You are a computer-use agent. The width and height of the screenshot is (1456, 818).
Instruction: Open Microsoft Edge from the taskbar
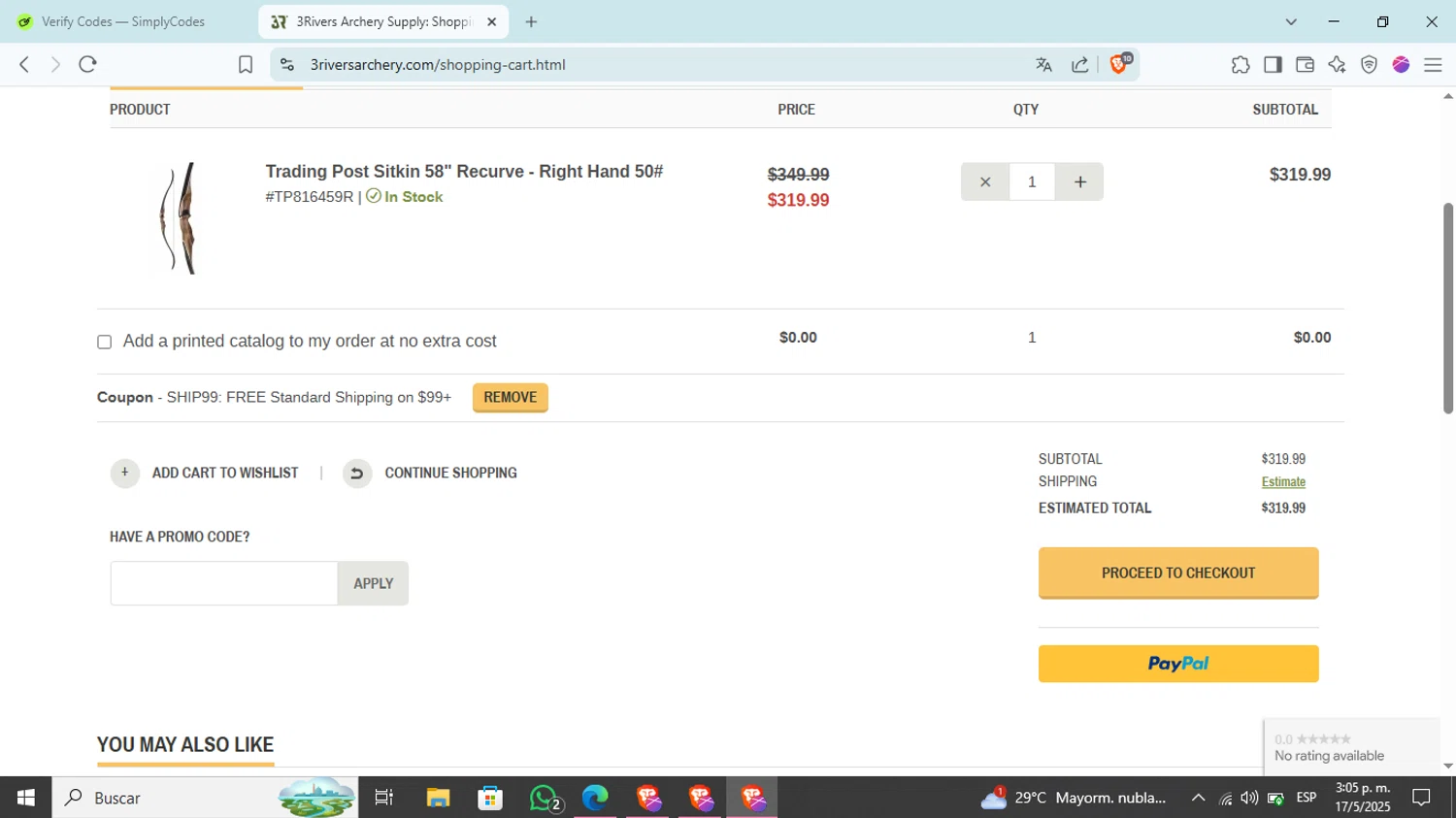[x=595, y=798]
